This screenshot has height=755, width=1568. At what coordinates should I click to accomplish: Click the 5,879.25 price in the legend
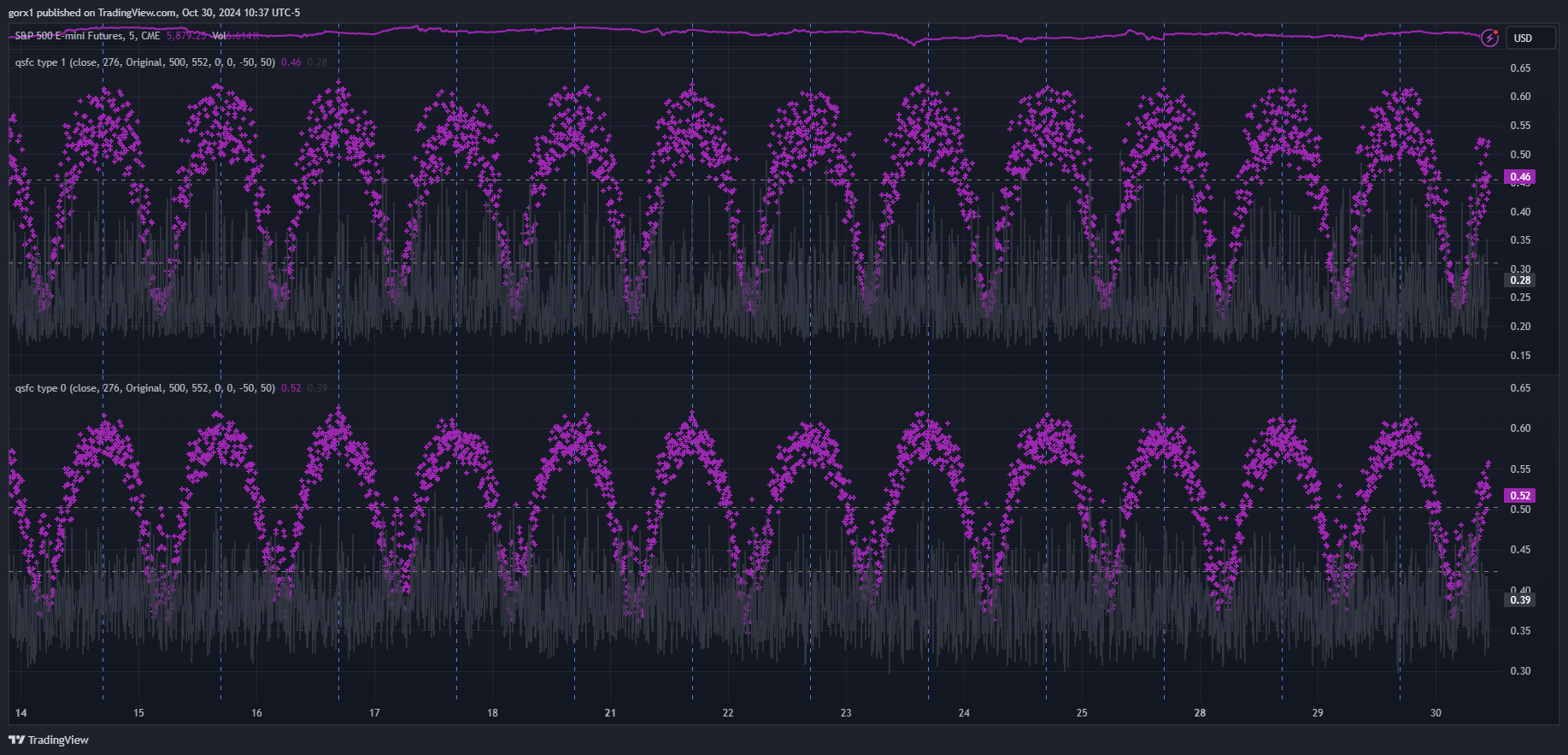point(186,36)
